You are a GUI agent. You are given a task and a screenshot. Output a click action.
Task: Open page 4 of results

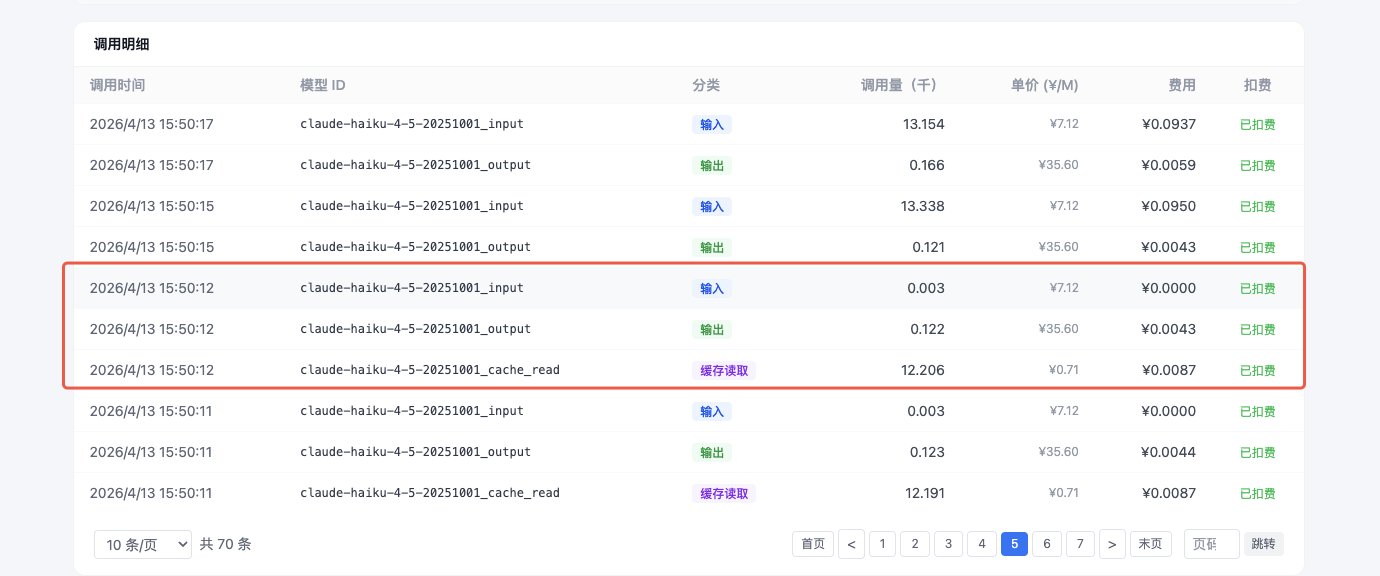point(981,544)
